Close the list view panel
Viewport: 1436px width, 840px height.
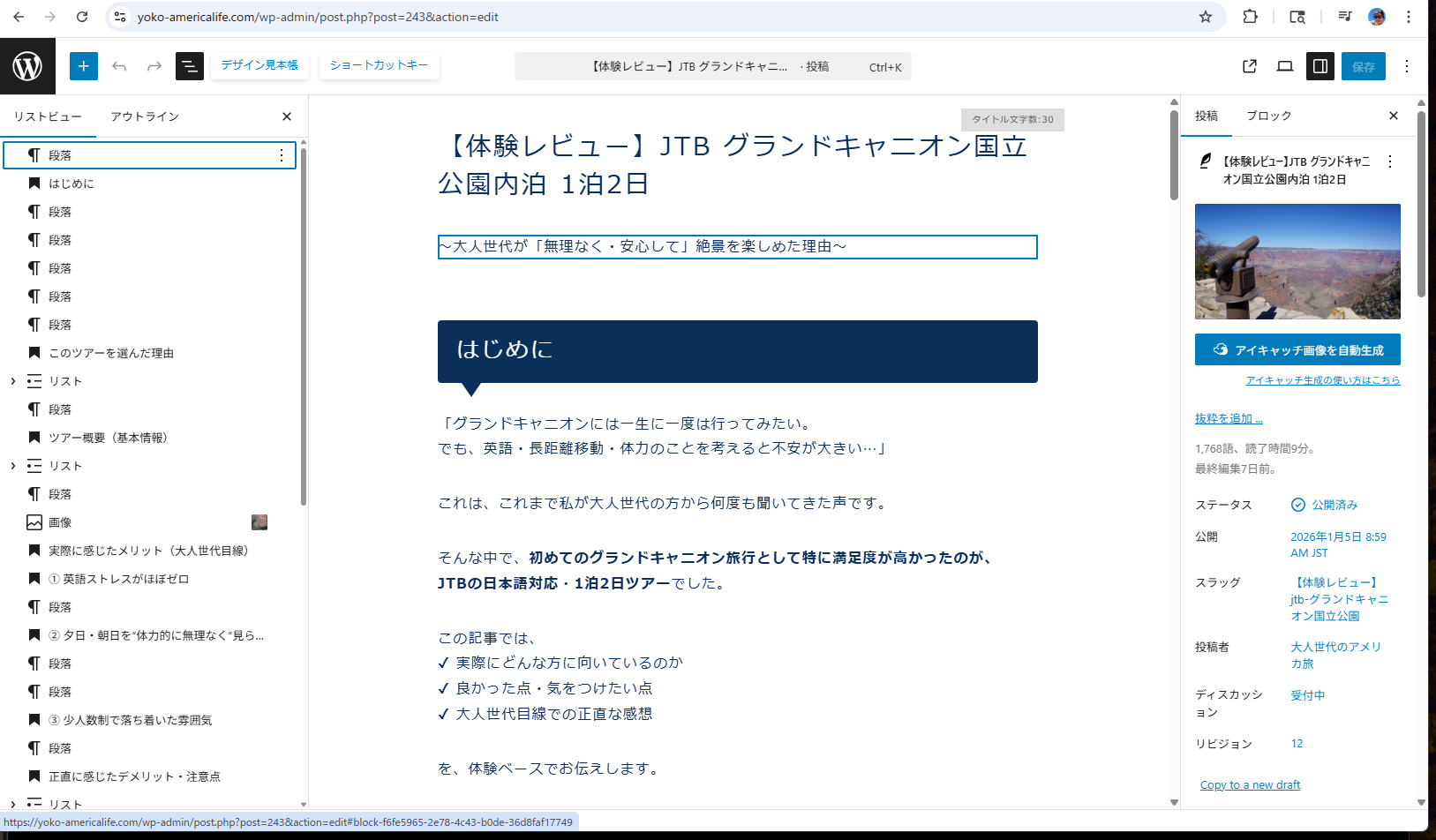(287, 116)
